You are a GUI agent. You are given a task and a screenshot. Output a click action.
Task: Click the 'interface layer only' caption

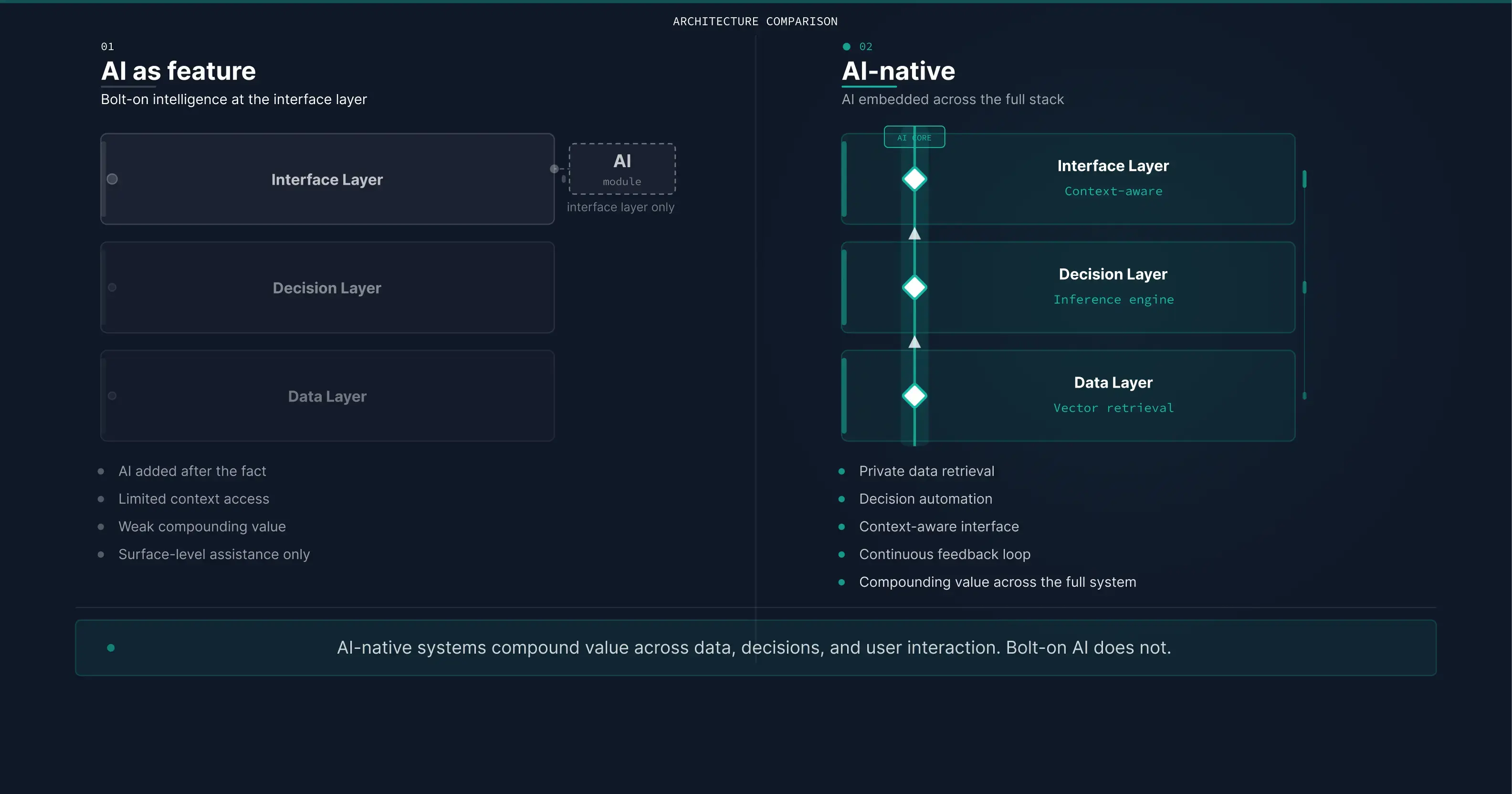(x=620, y=207)
